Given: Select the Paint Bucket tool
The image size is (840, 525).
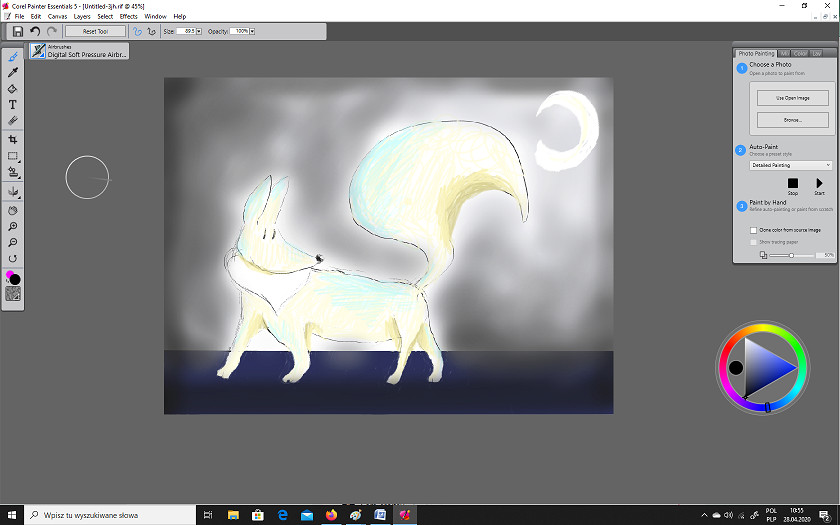Looking at the screenshot, I should 13,89.
